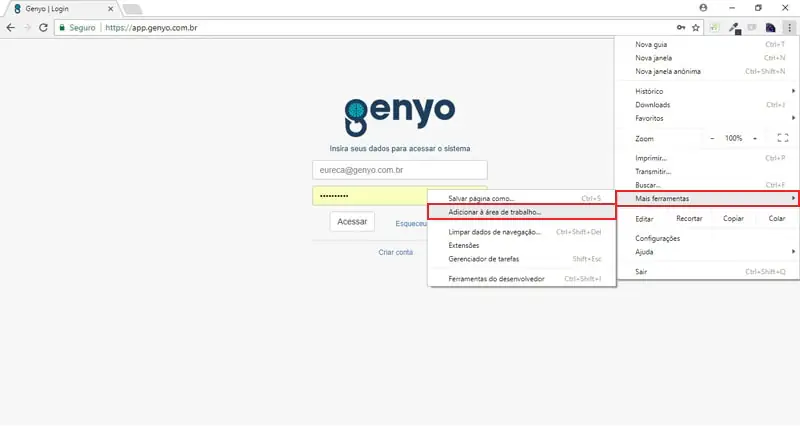Open Configurações from Chrome menu
Viewport: 800px width, 426px height.
707,238
